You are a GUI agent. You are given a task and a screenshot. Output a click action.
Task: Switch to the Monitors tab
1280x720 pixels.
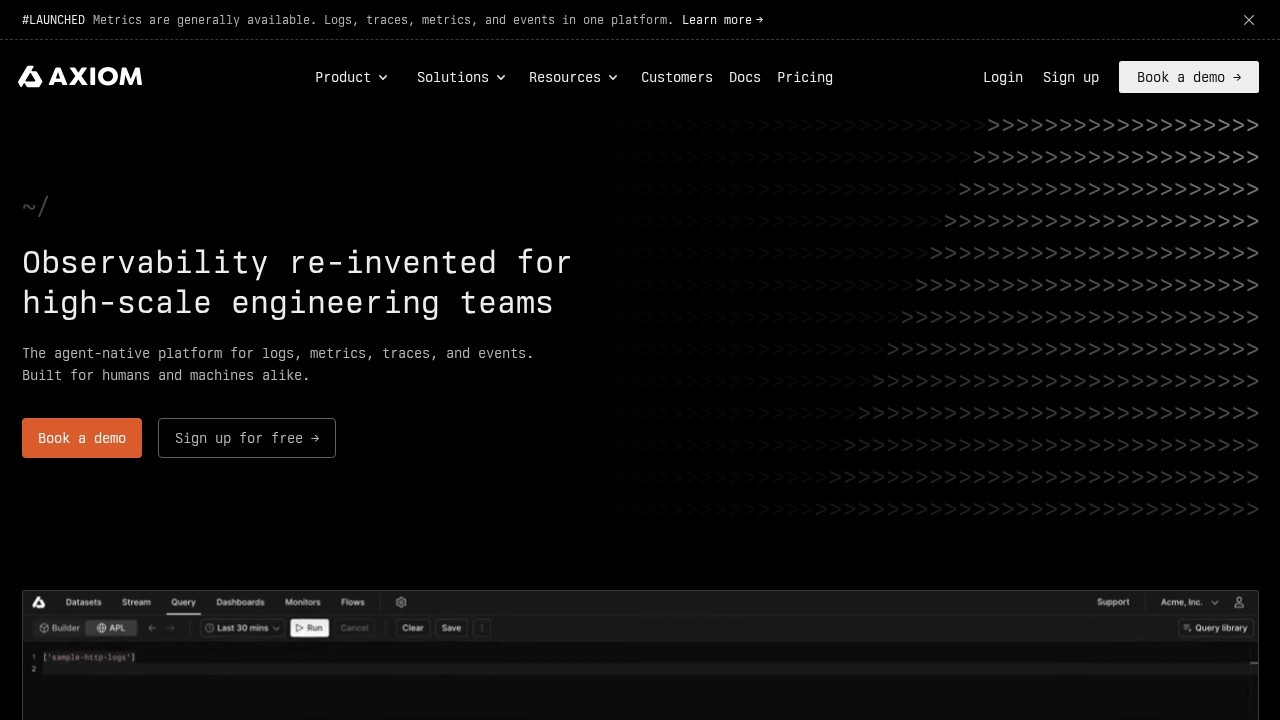pos(302,602)
